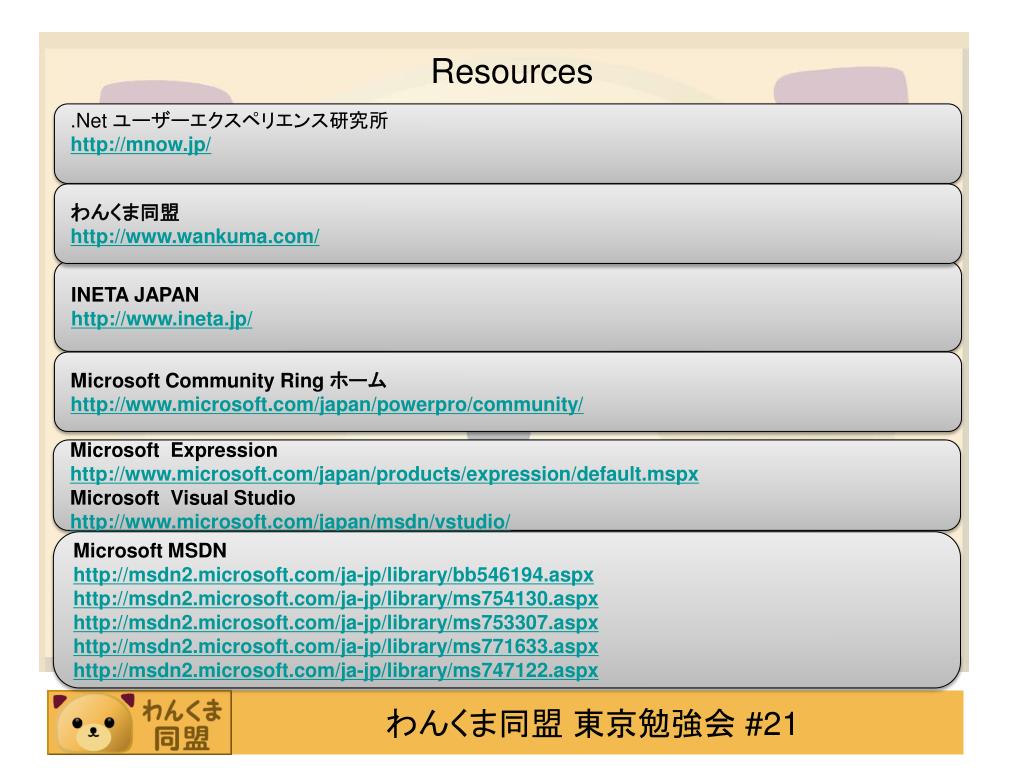Open the MSDN bb546194.aspx link
The width and height of the screenshot is (1024, 768).
(x=333, y=575)
